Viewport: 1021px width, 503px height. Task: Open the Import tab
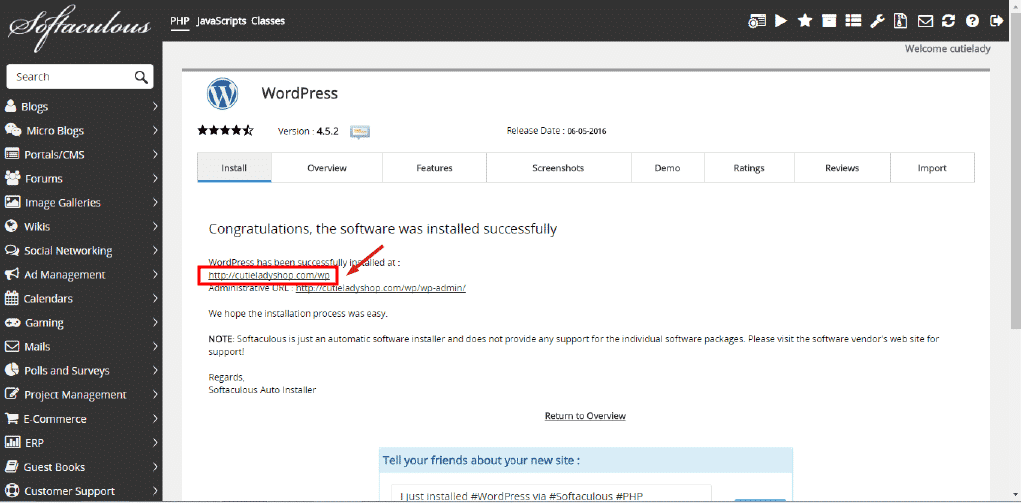coord(932,167)
